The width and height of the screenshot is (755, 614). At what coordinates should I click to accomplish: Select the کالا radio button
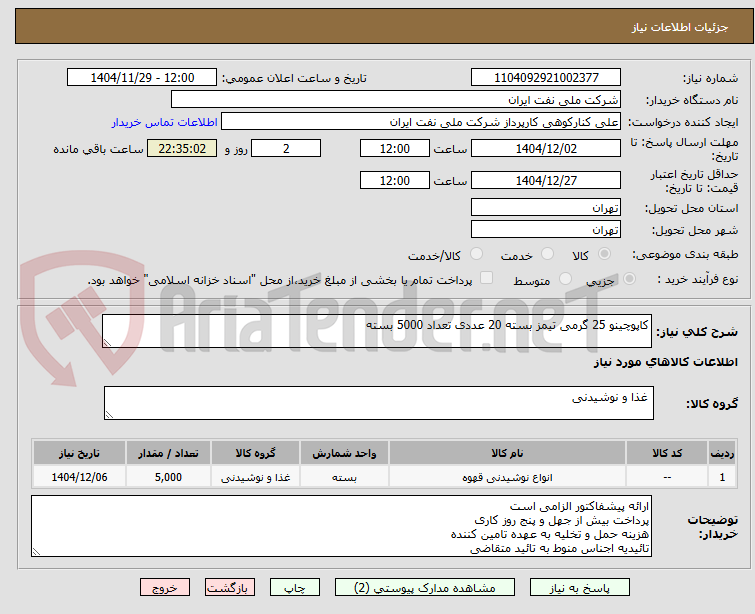tap(604, 254)
